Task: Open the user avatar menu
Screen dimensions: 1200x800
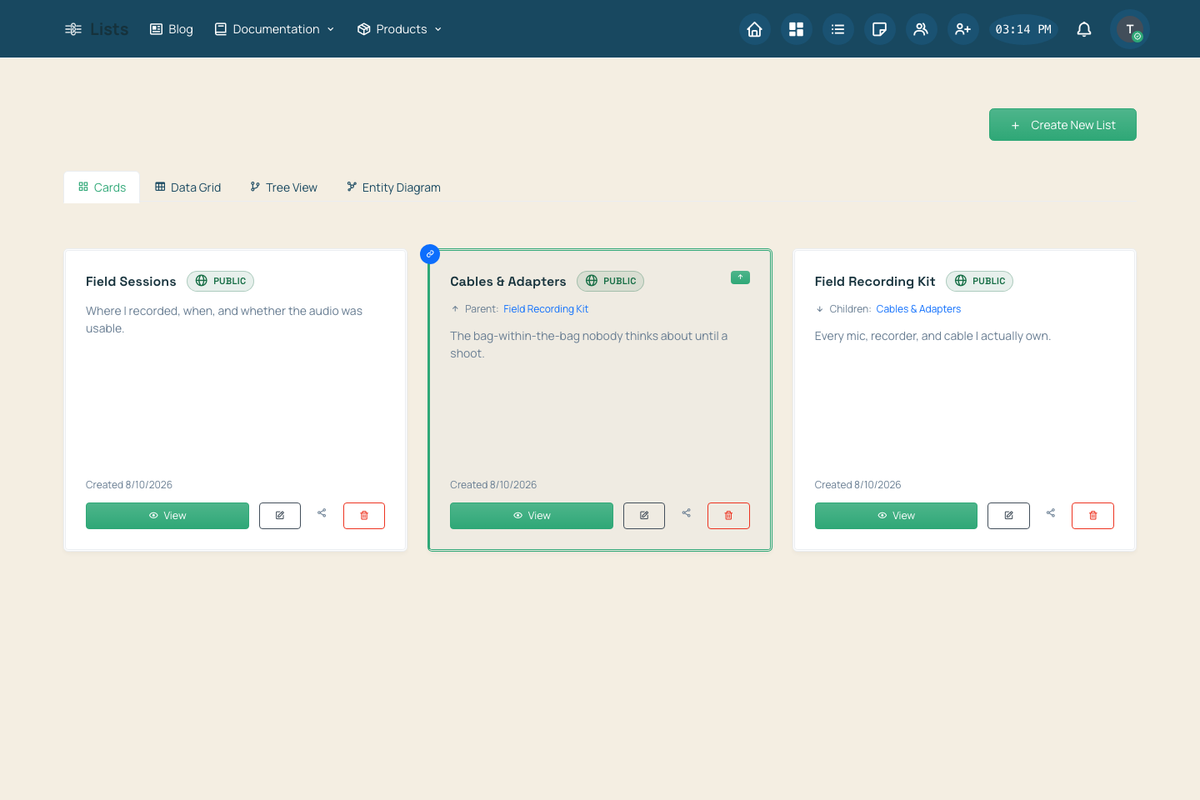Action: click(x=1130, y=29)
